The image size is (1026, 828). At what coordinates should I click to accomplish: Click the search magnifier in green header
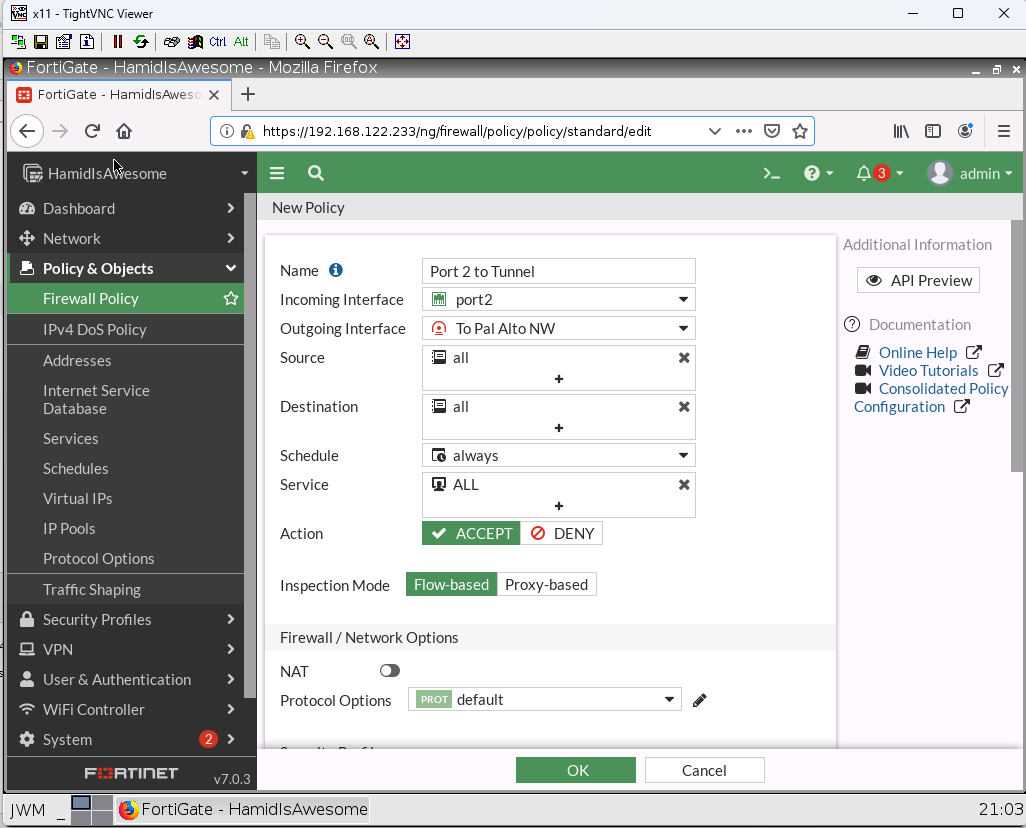pos(316,173)
